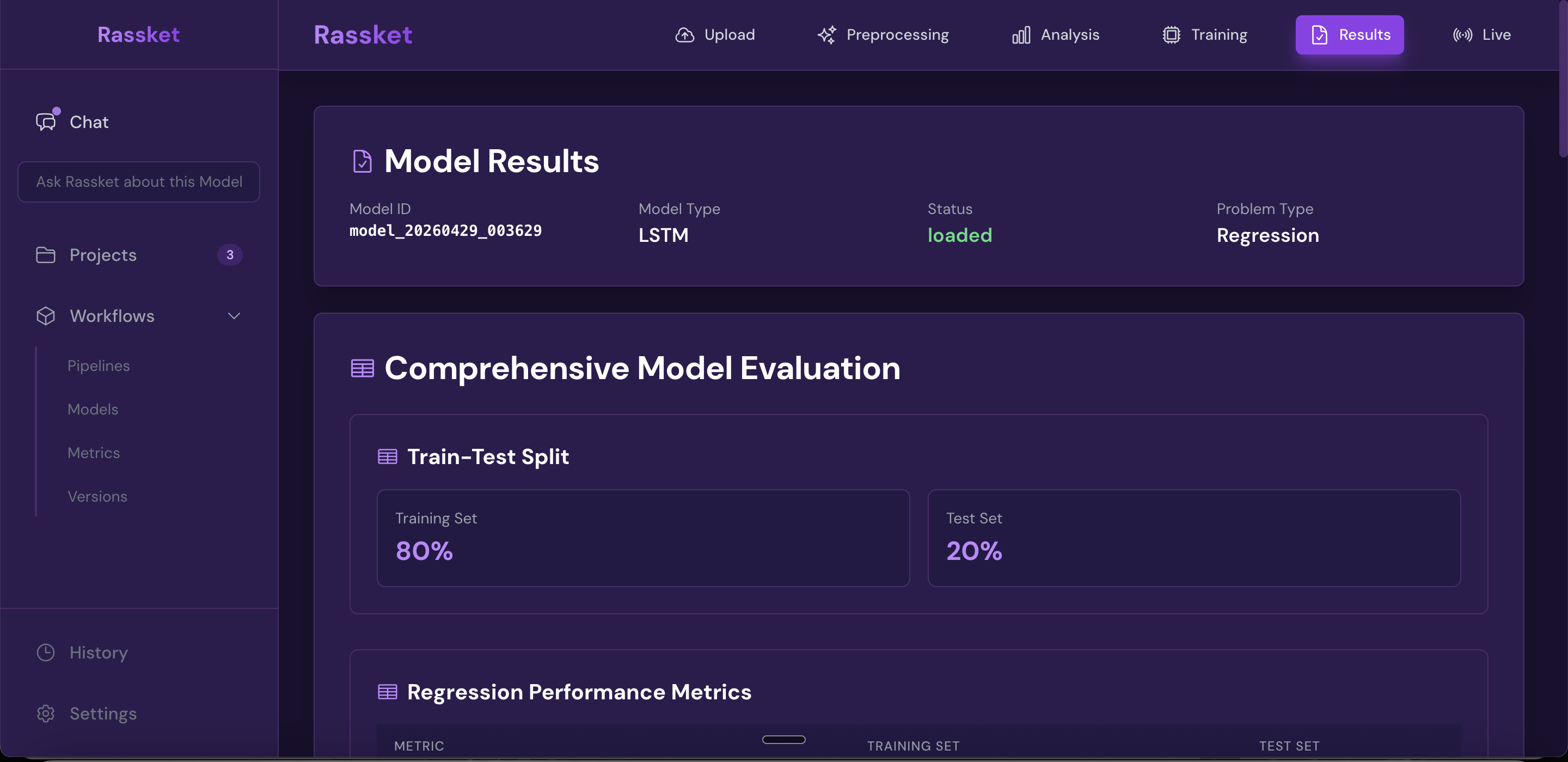Click the TRAINING SET column header
1568x762 pixels.
[x=913, y=746]
